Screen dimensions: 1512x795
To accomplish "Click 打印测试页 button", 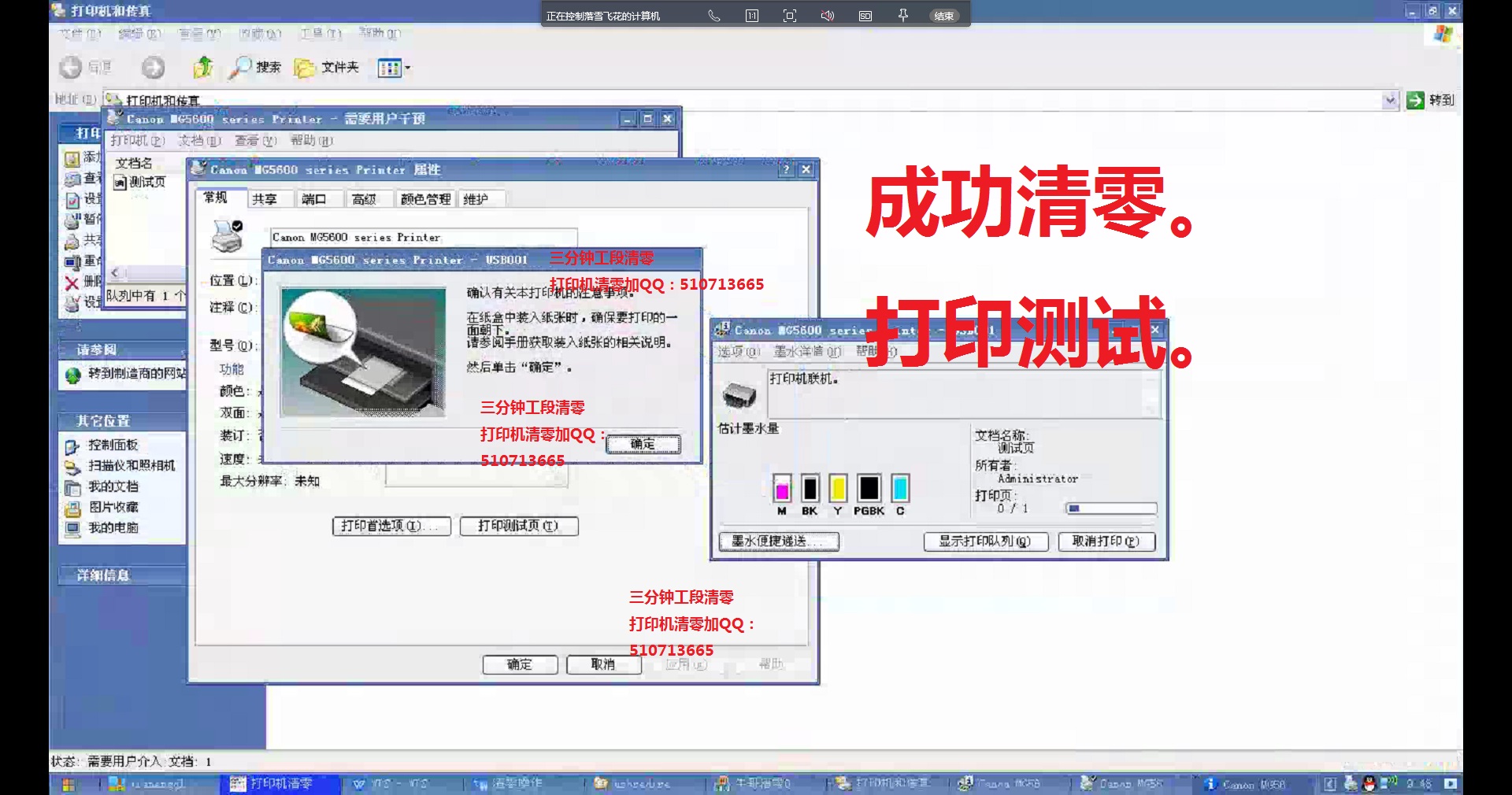I will point(518,526).
